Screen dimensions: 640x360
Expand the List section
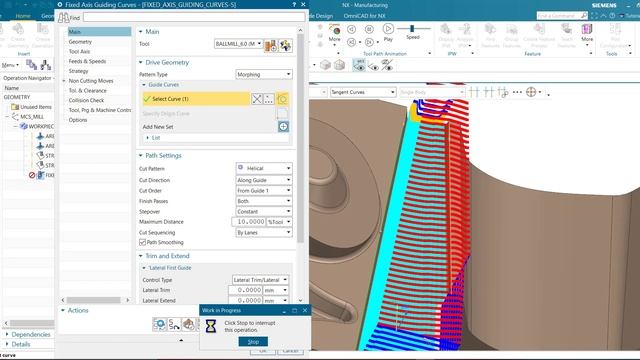tap(148, 138)
